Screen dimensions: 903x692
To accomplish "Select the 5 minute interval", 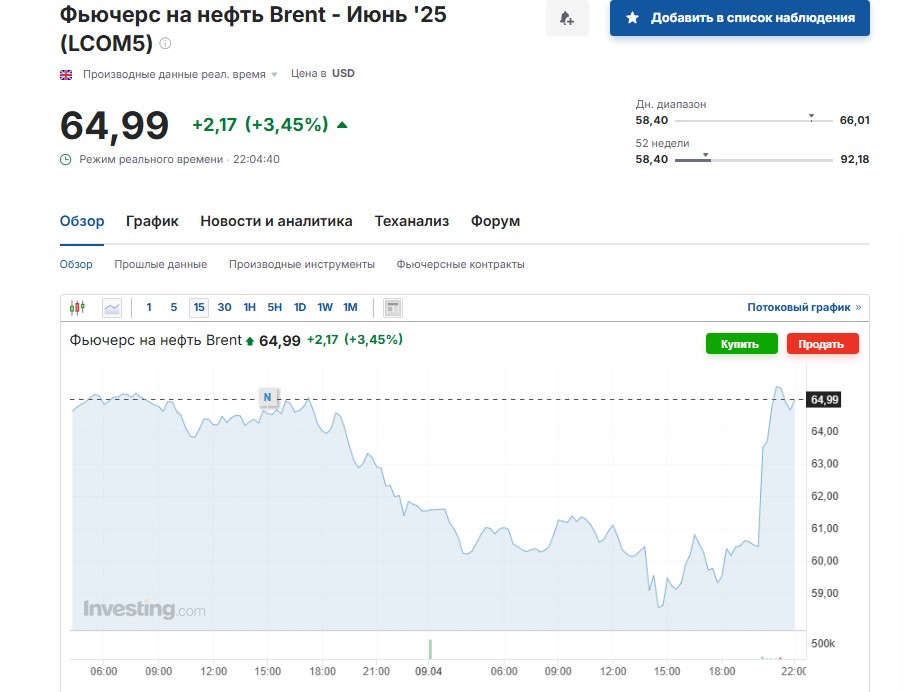I will (174, 307).
